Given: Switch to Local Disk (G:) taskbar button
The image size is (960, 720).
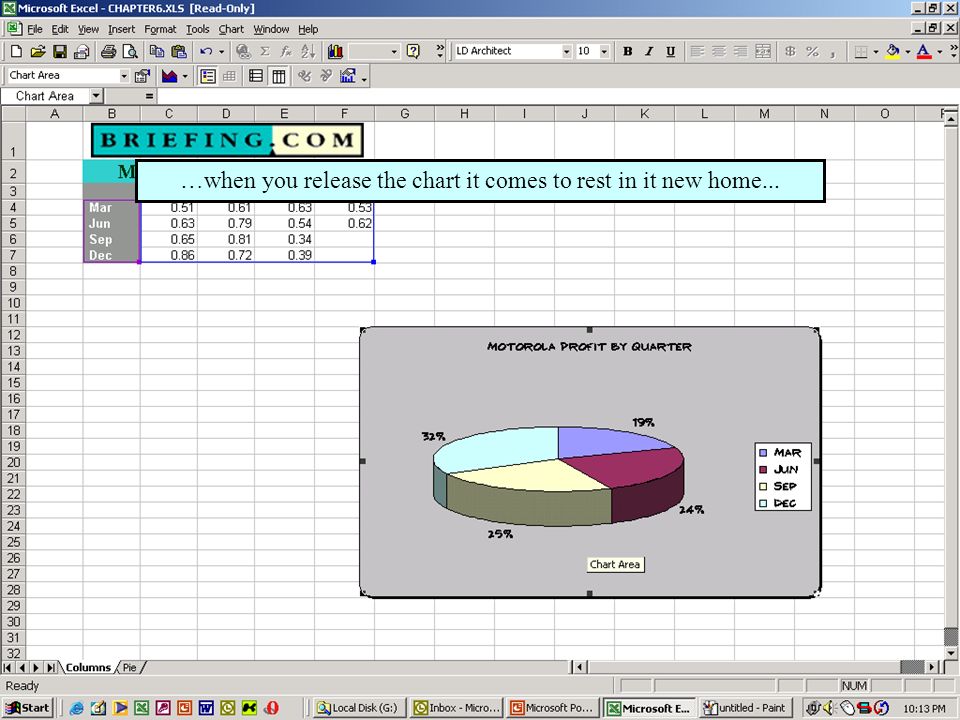Looking at the screenshot, I should tap(357, 708).
